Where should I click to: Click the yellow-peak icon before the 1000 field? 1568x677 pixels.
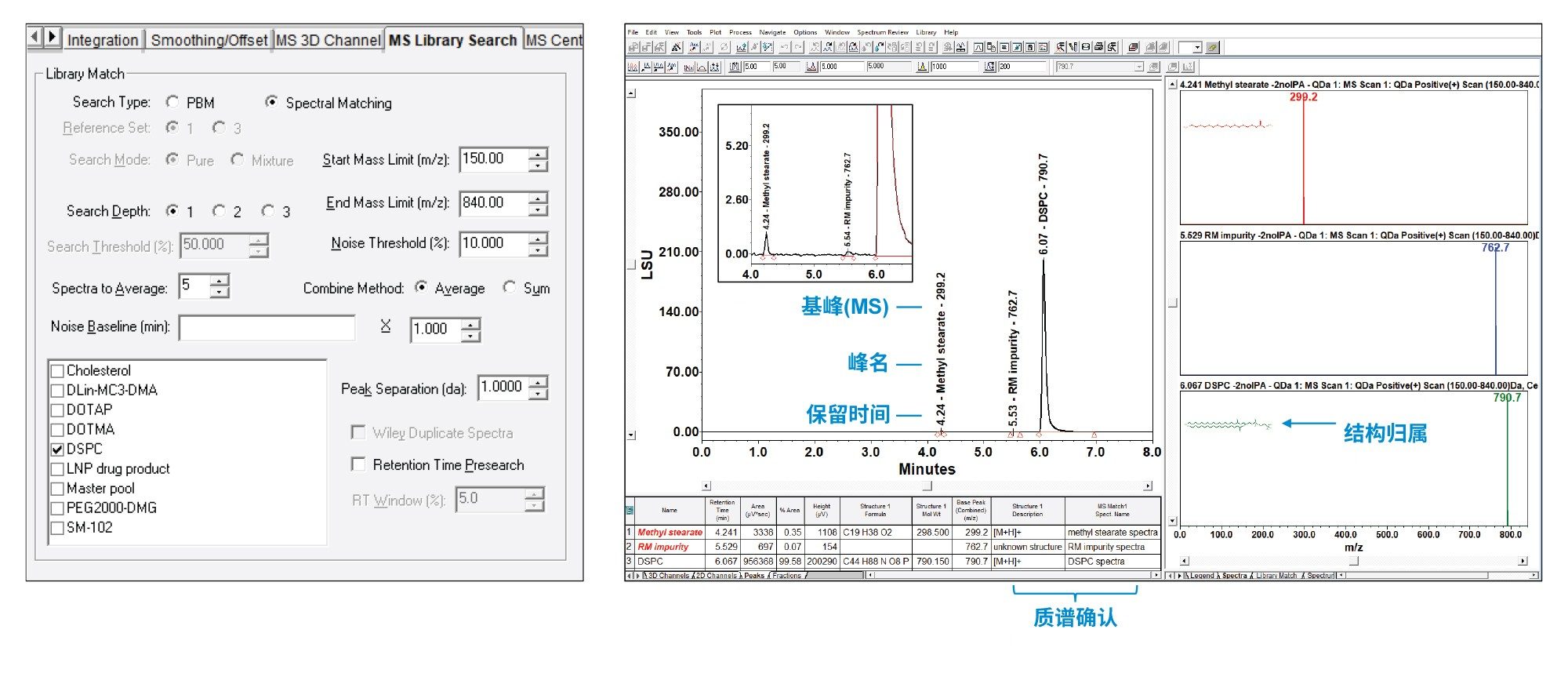click(922, 67)
